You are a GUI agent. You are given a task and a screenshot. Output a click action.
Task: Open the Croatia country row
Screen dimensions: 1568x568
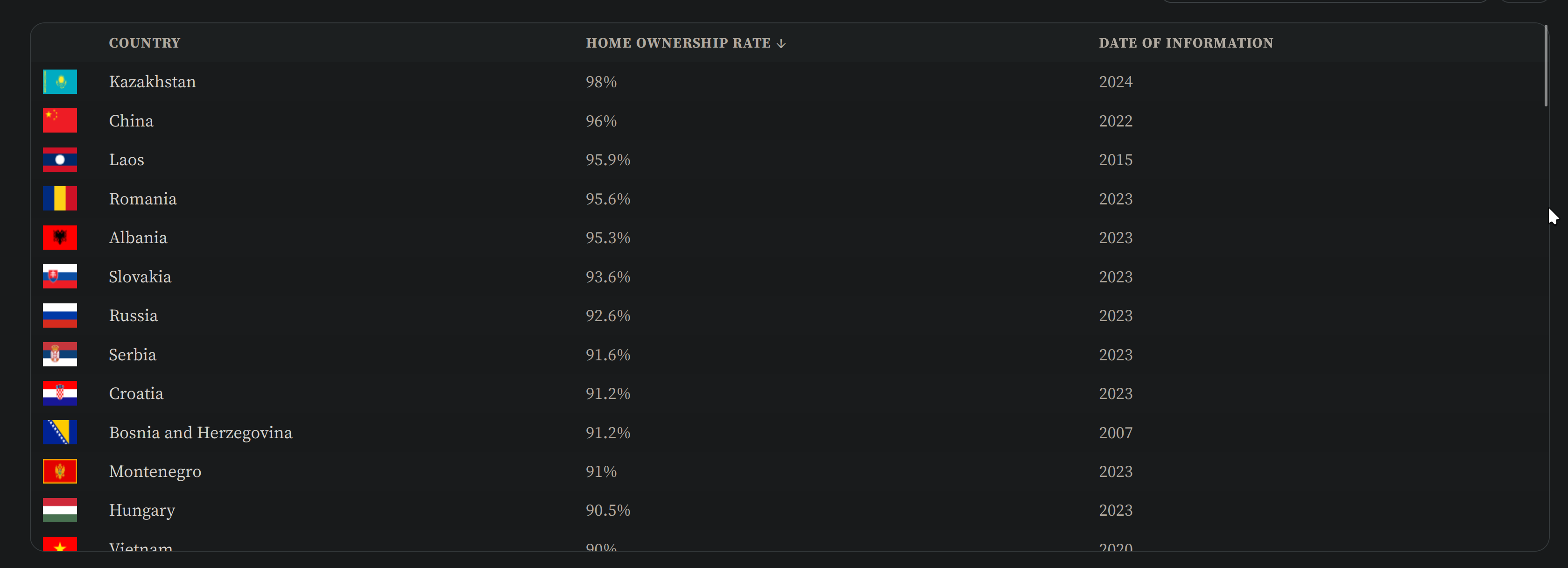click(x=789, y=393)
